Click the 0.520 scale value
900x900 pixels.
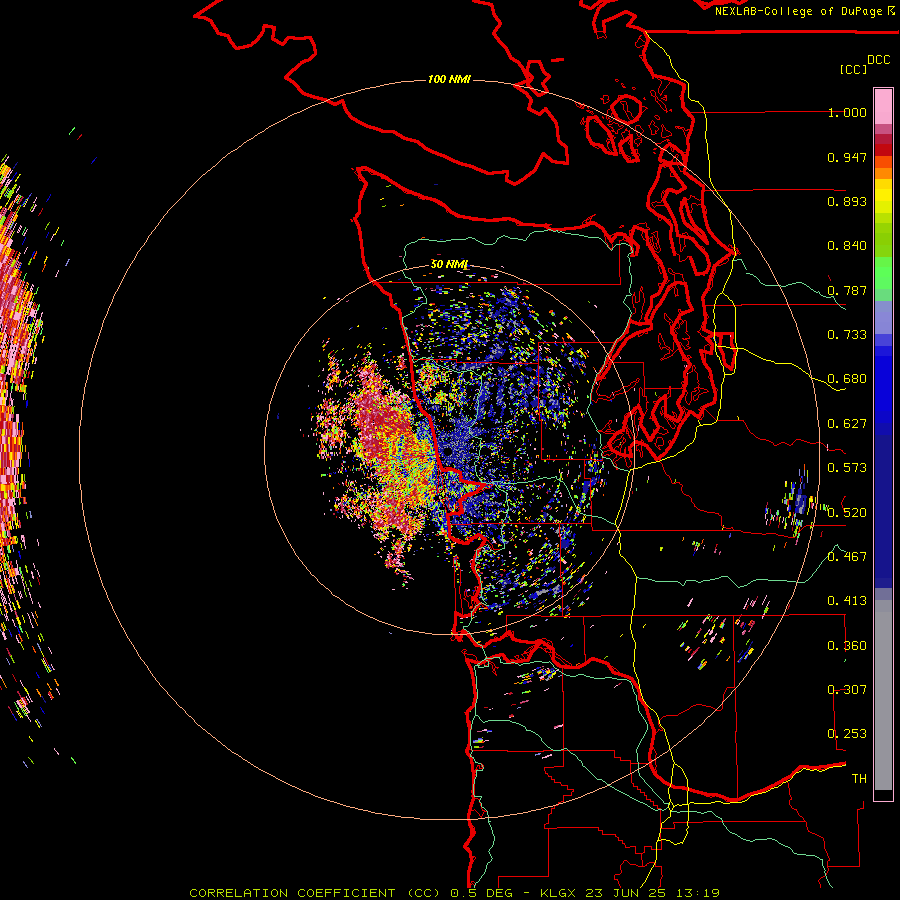pos(847,513)
